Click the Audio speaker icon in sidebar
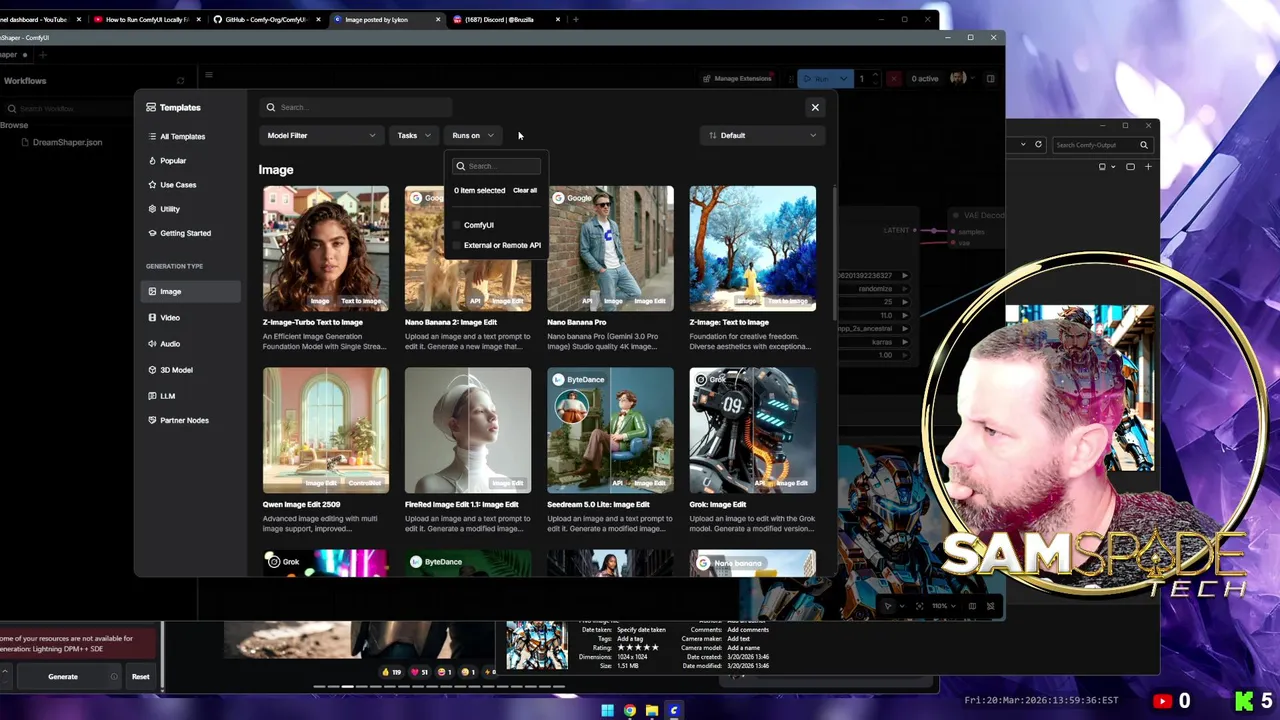Image resolution: width=1280 pixels, height=720 pixels. [152, 343]
